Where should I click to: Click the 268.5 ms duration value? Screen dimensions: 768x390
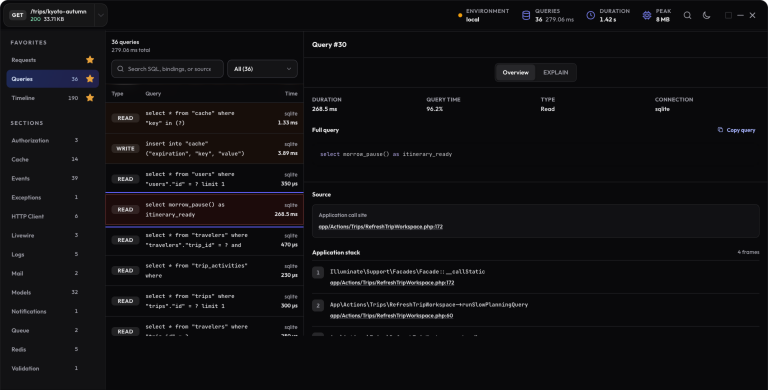pos(325,109)
